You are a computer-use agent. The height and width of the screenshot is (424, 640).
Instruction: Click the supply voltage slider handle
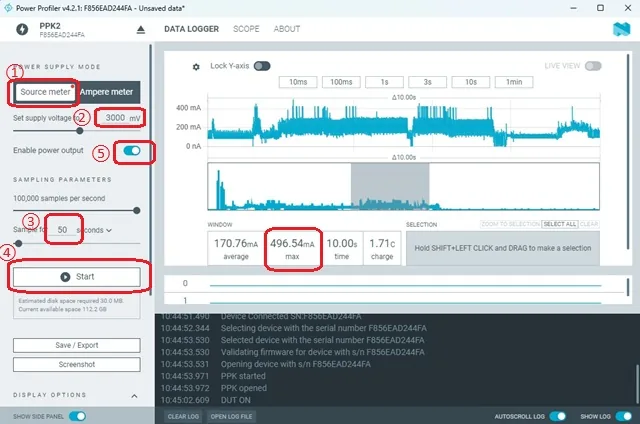pyautogui.click(x=80, y=131)
